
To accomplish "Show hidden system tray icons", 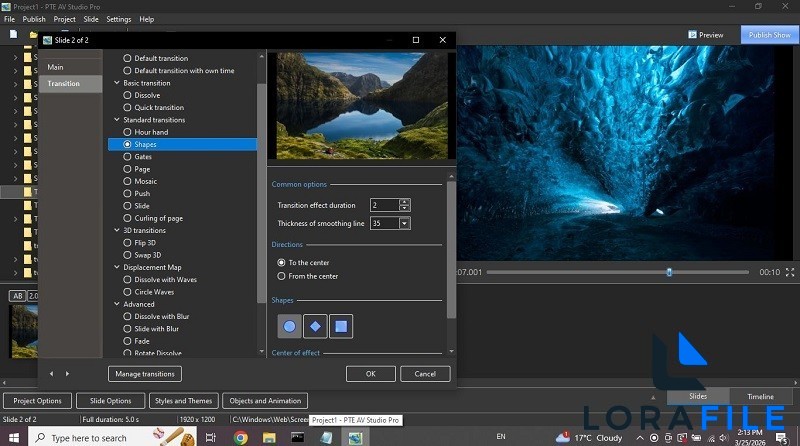I will (x=640, y=438).
